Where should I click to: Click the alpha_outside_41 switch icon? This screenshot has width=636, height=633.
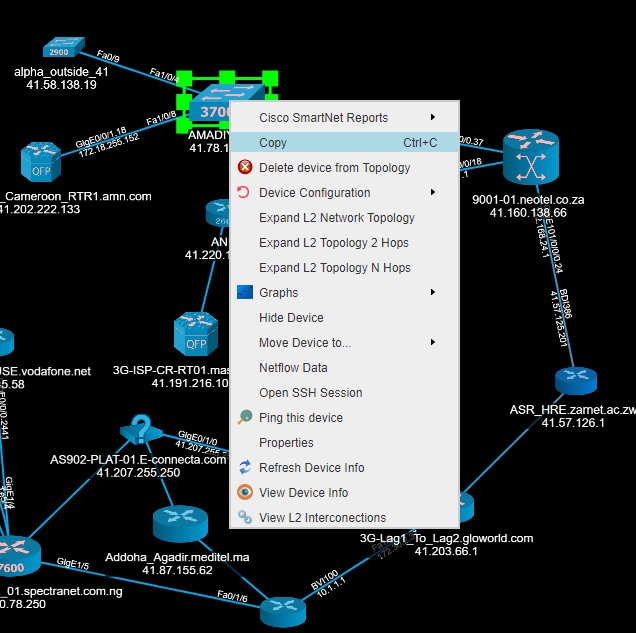coord(58,48)
